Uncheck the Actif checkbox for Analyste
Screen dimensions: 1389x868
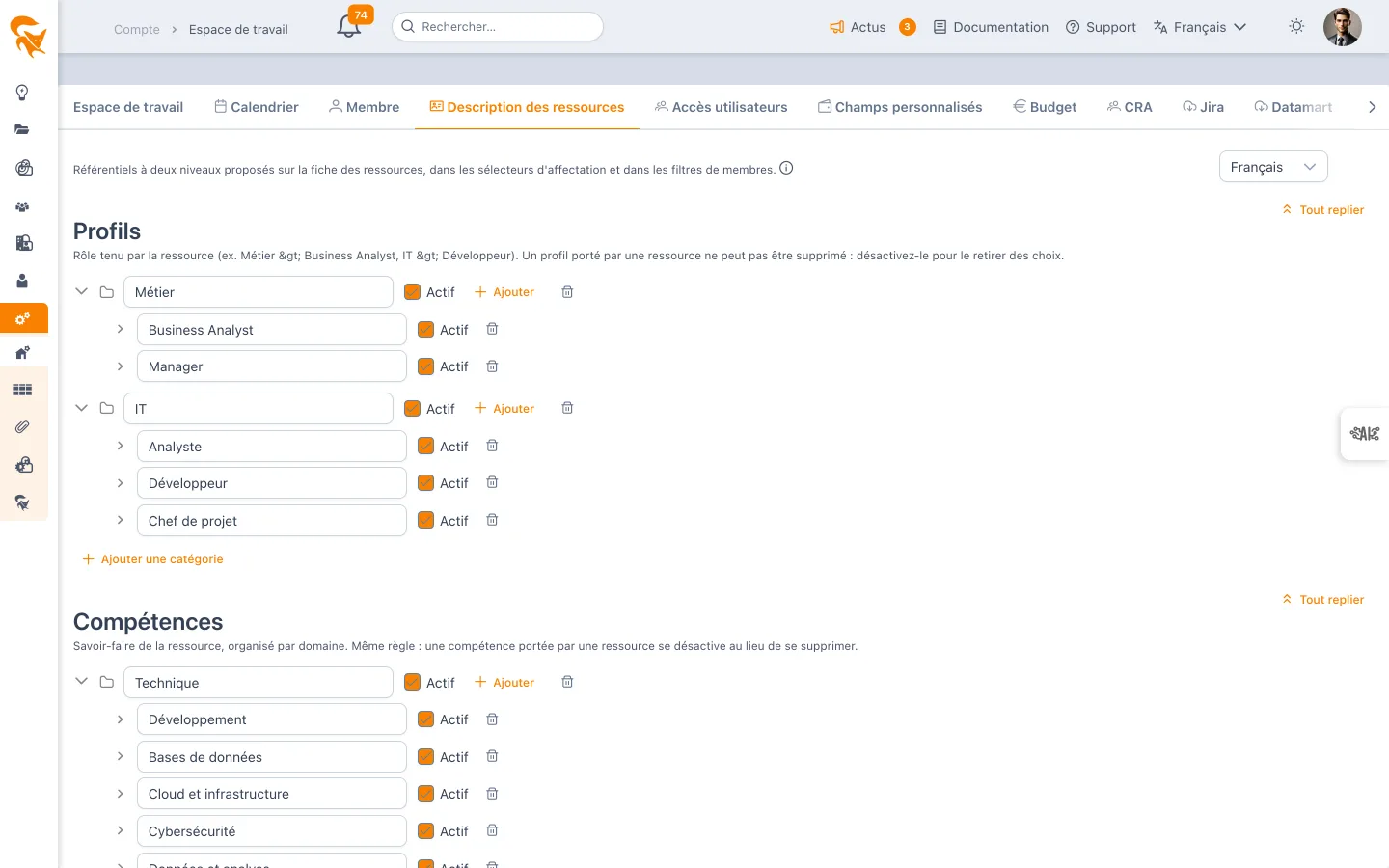tap(425, 447)
